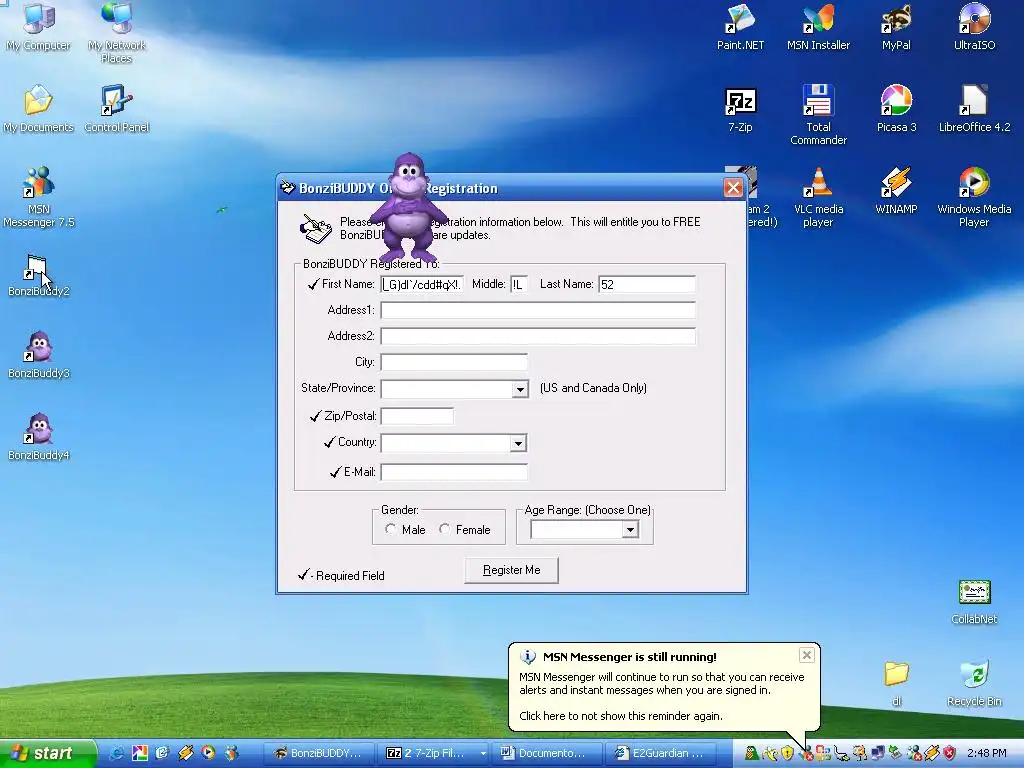Launch MSN Messenger 7.5 shortcut
1024x768 pixels.
pyautogui.click(x=39, y=196)
